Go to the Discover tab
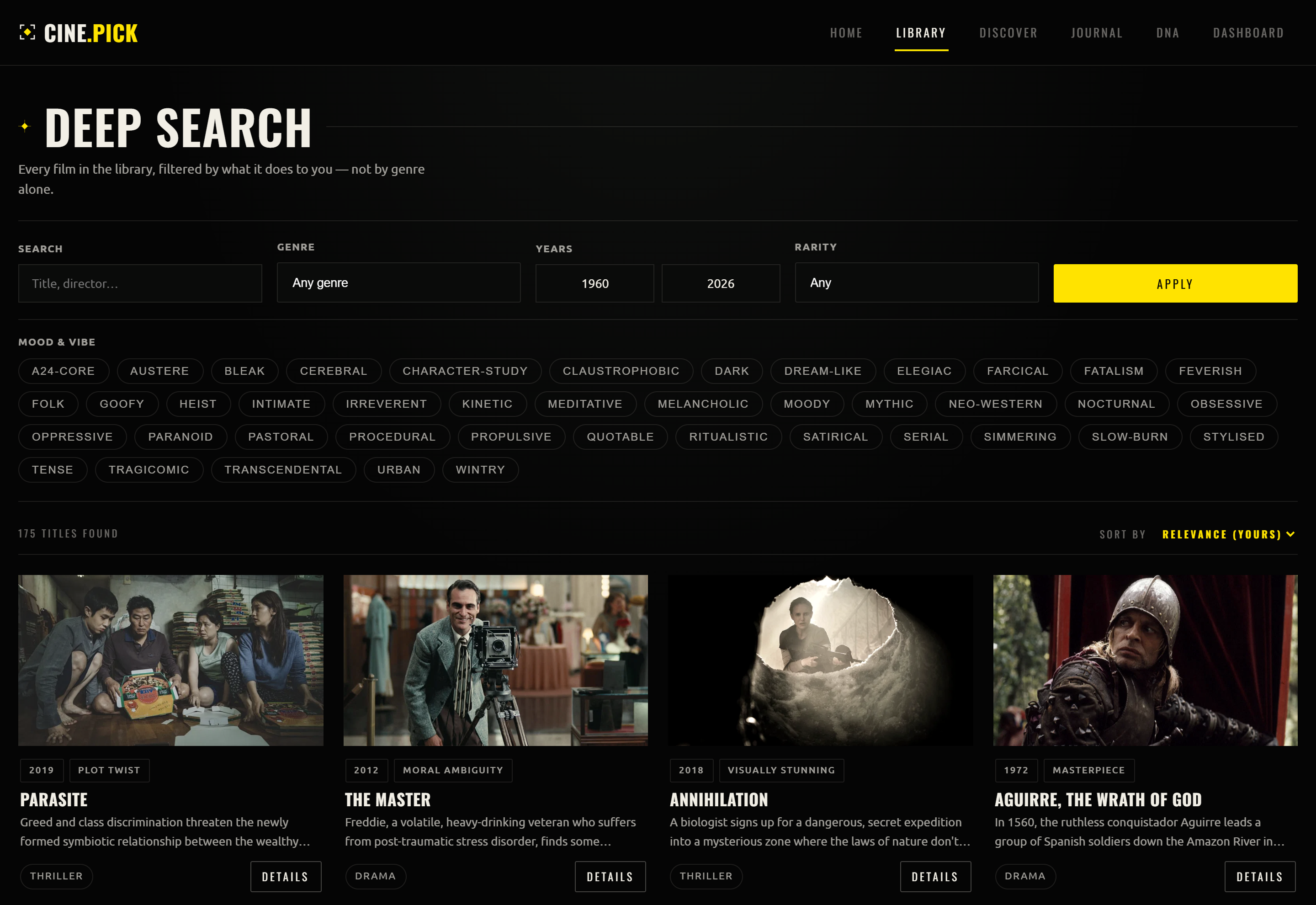Screen dimensions: 1316x905 point(1008,33)
